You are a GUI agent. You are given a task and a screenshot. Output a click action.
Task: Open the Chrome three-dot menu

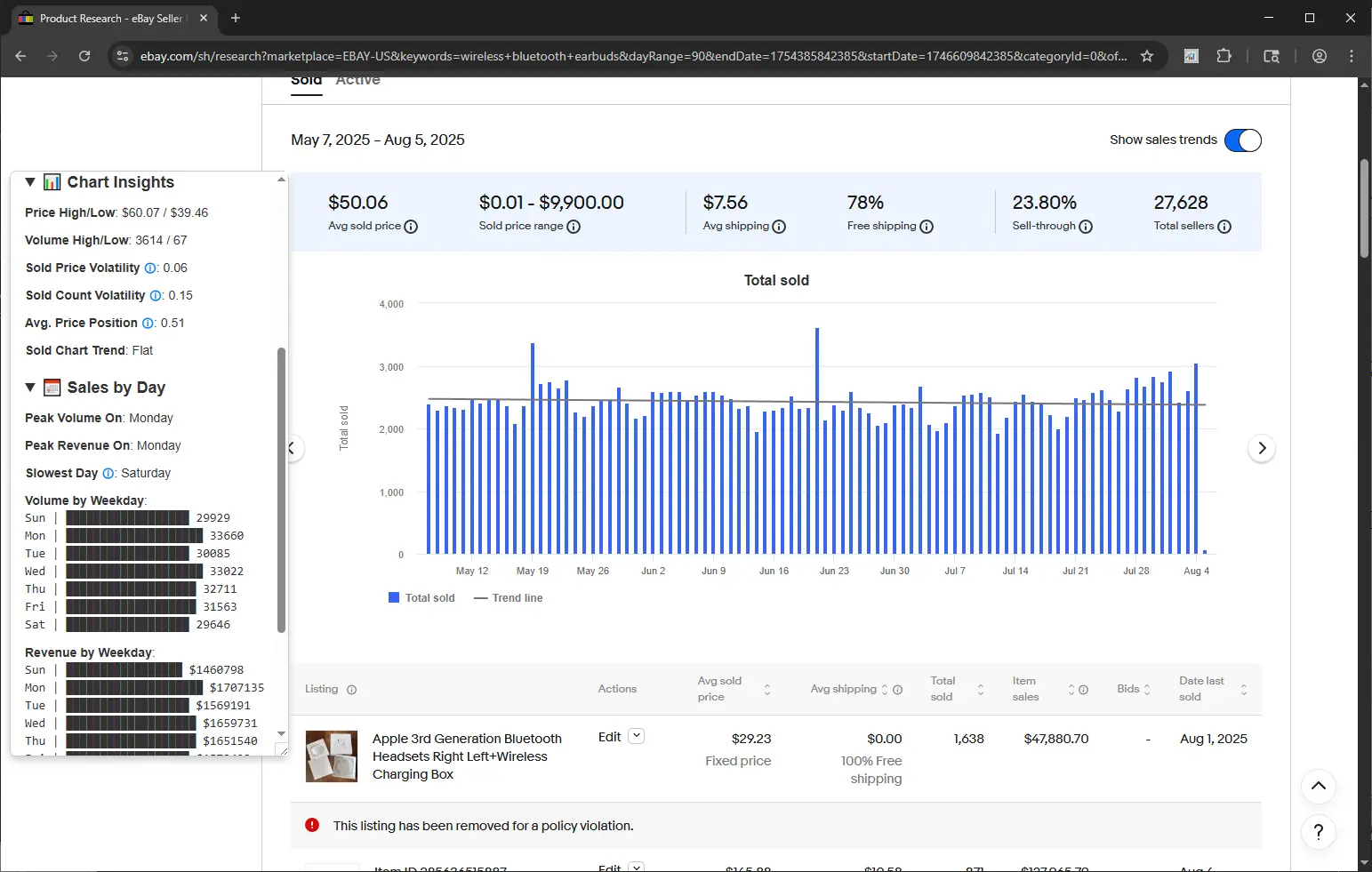click(x=1352, y=56)
